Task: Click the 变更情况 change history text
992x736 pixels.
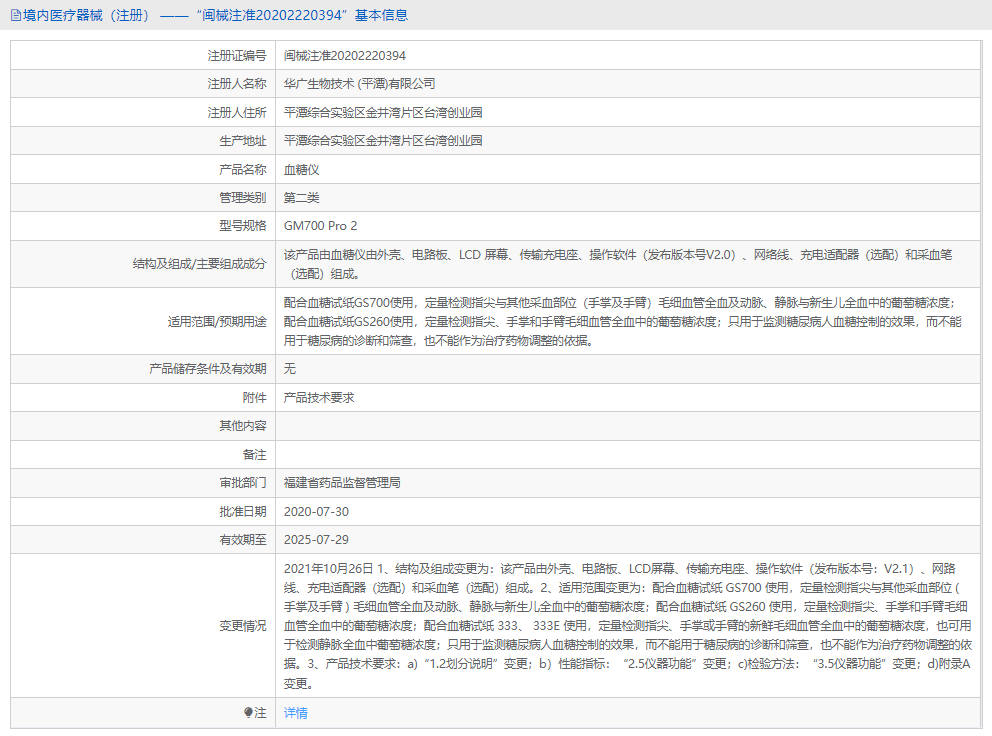Action: coord(628,626)
